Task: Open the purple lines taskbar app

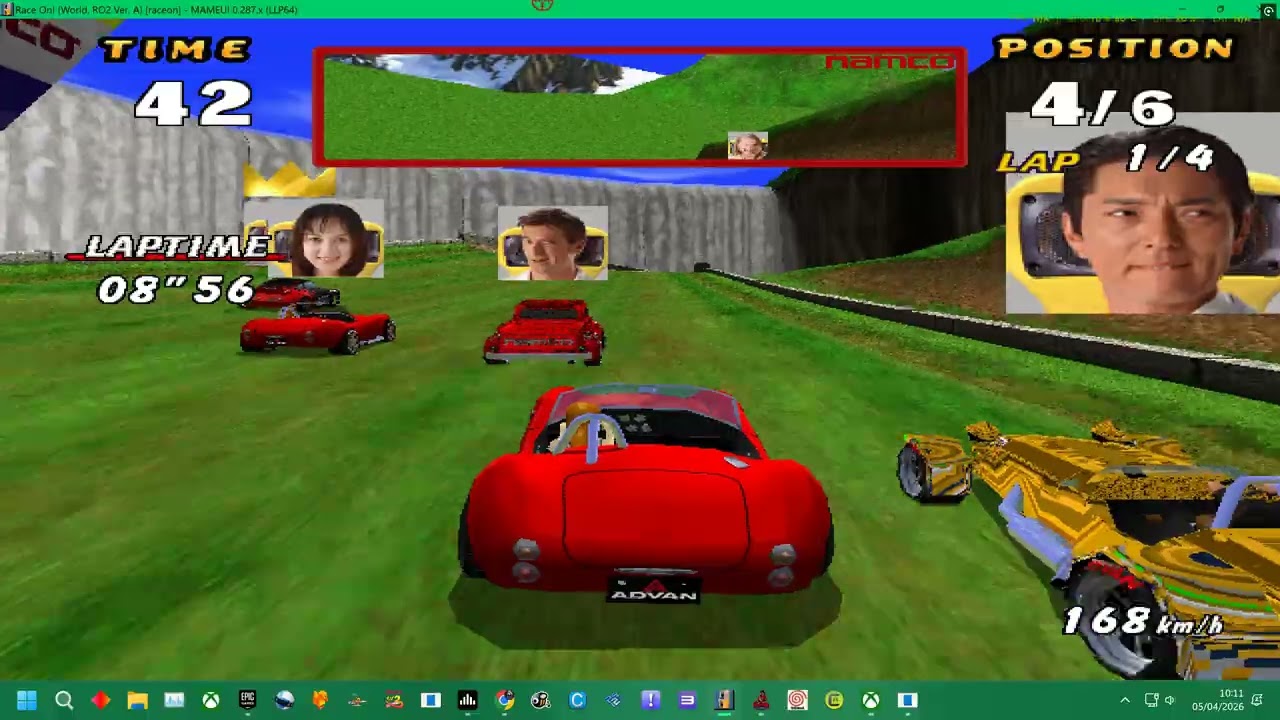Action: tap(687, 700)
